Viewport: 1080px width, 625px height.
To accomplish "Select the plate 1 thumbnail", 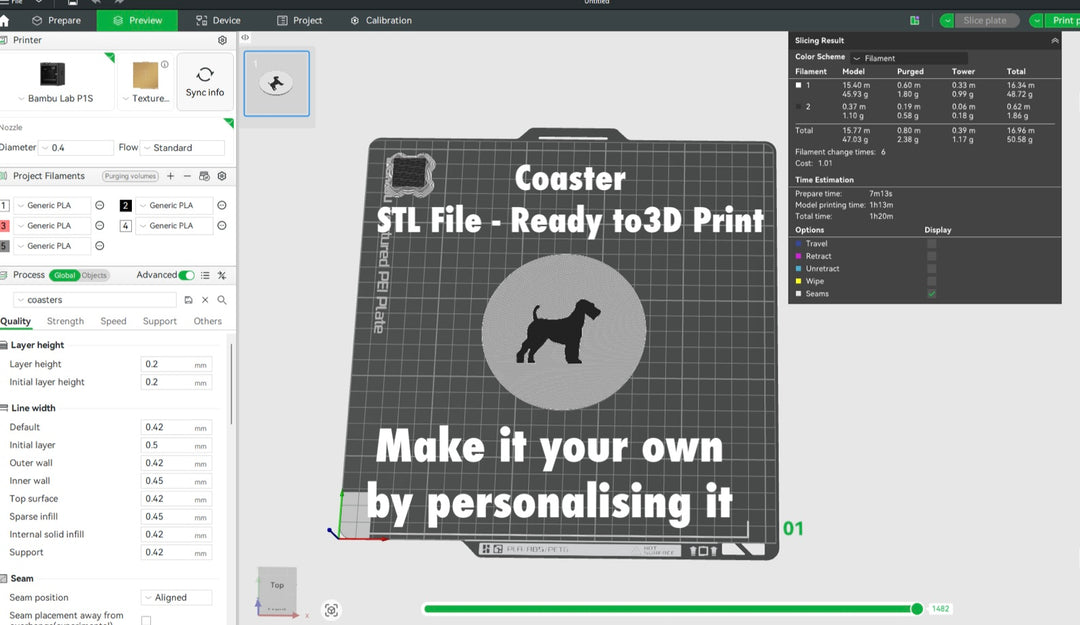I will pos(276,84).
